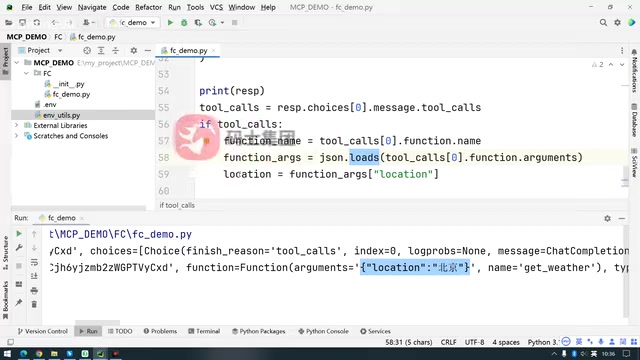Open user account dropdown in toolbar
640x360 pixels.
(x=89, y=22)
